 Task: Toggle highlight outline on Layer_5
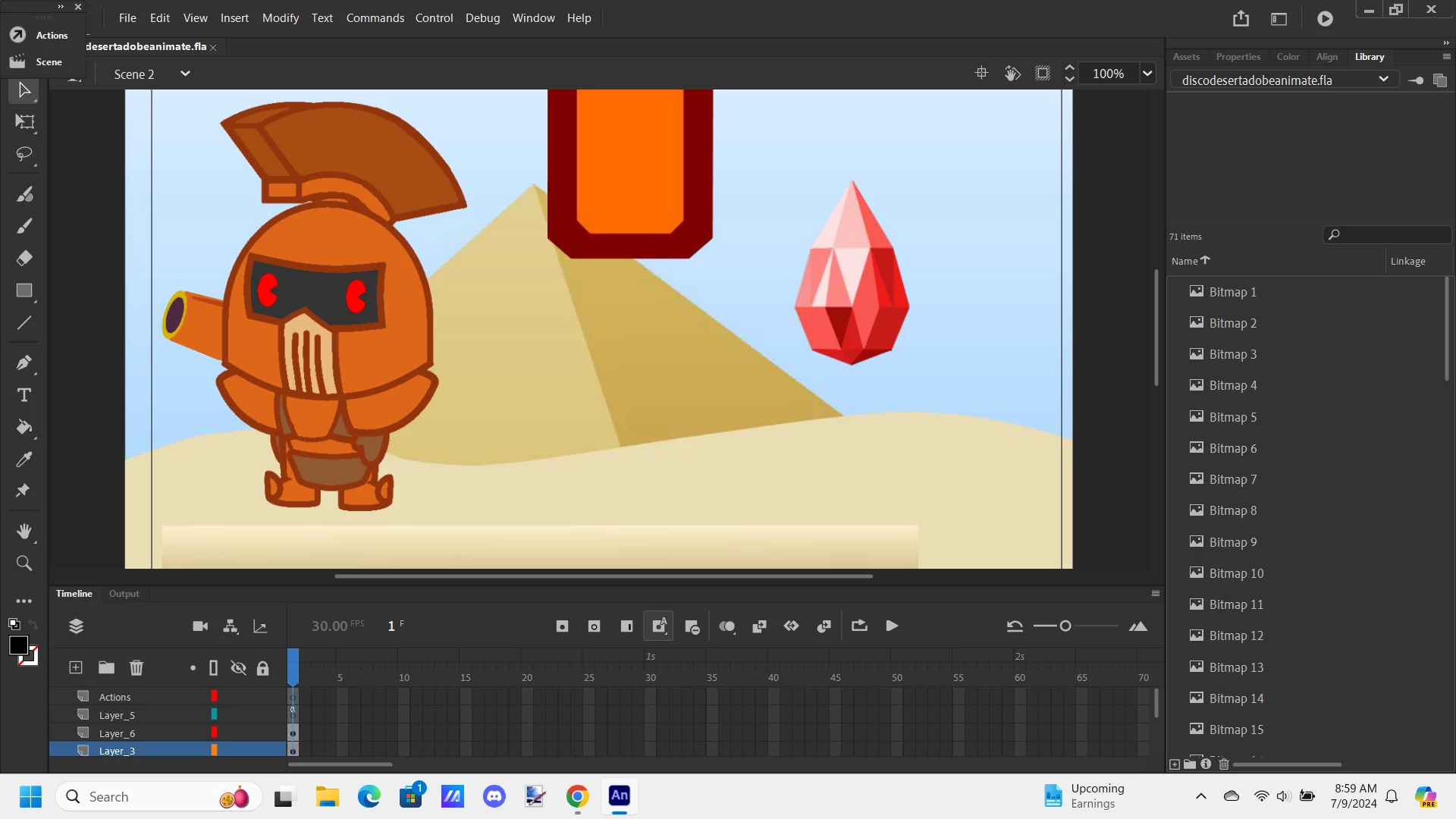click(214, 714)
